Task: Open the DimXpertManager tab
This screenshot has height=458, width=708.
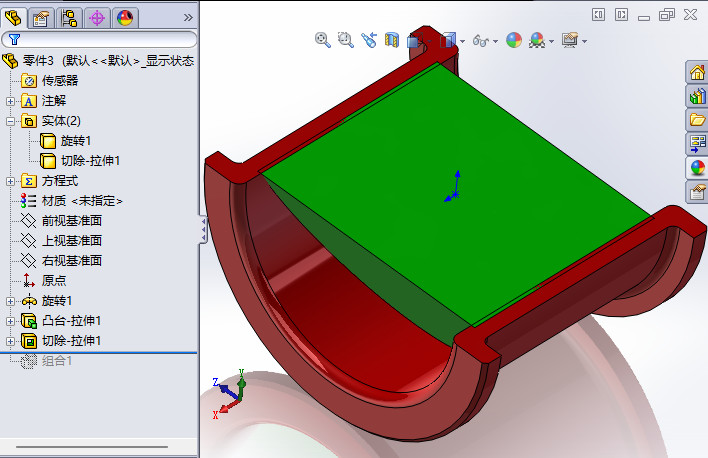Action: pos(97,19)
